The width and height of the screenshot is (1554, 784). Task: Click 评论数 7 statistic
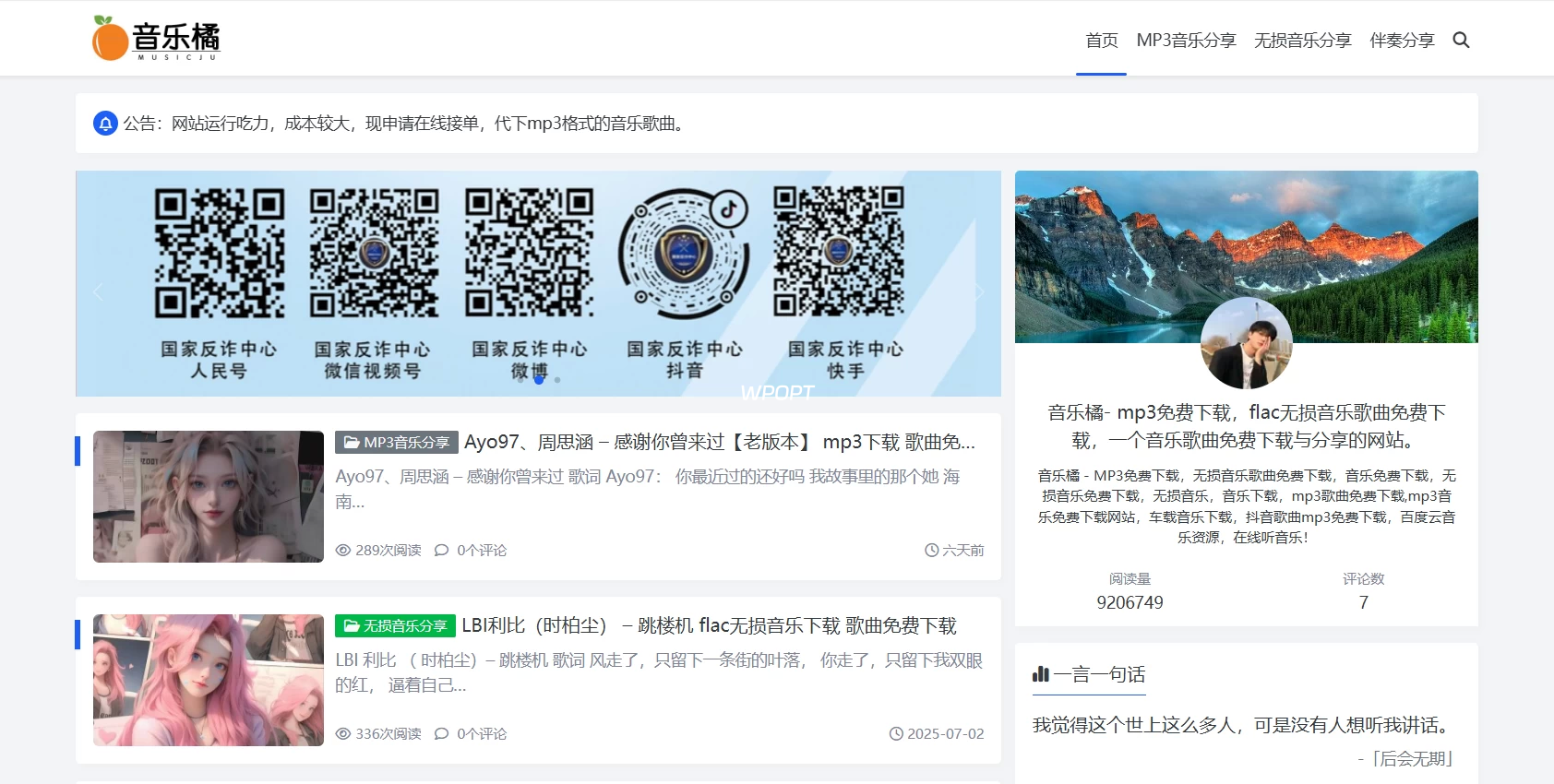click(x=1363, y=591)
